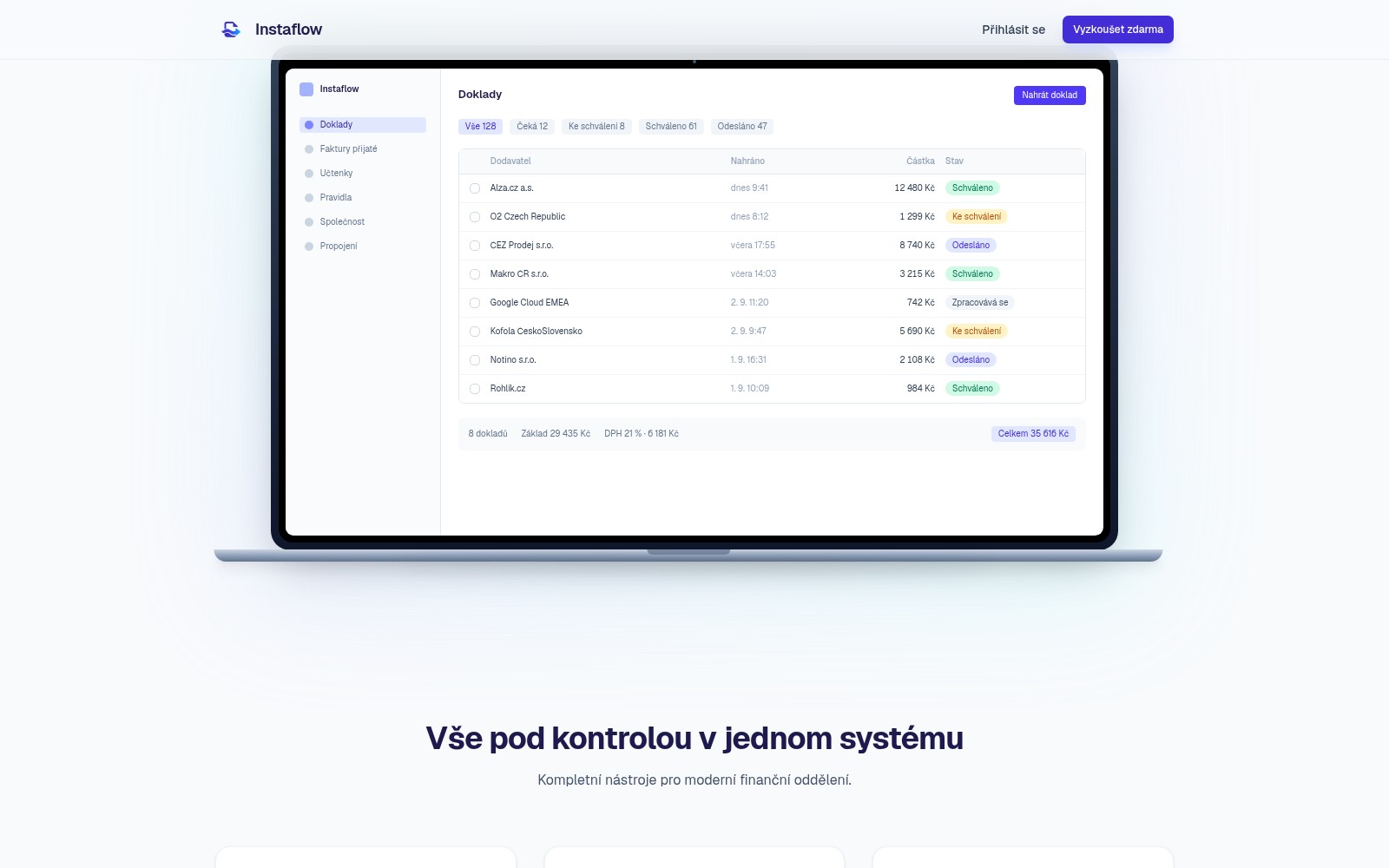Click the Dodavatel column header

(510, 161)
